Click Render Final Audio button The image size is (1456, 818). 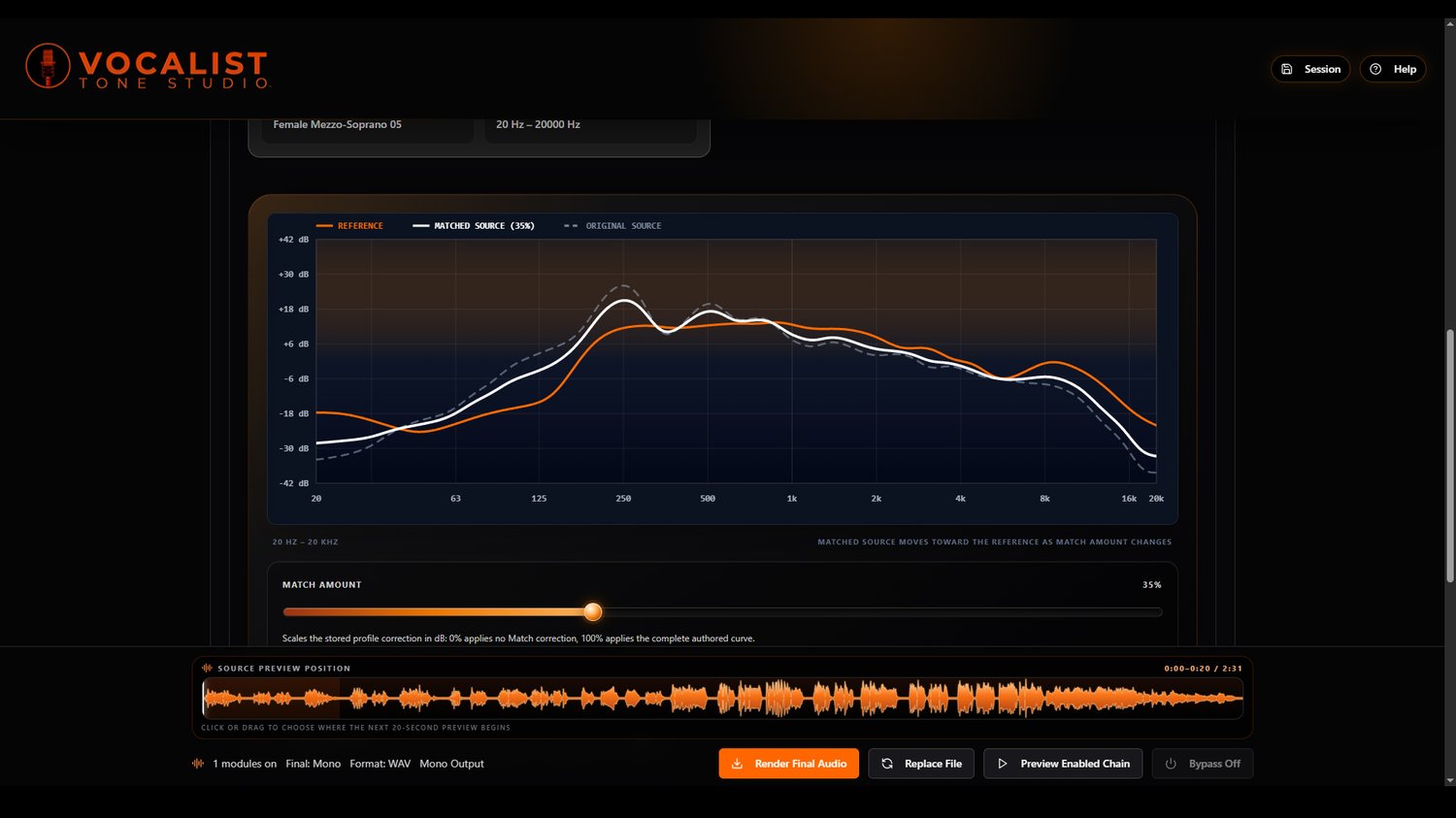(789, 764)
